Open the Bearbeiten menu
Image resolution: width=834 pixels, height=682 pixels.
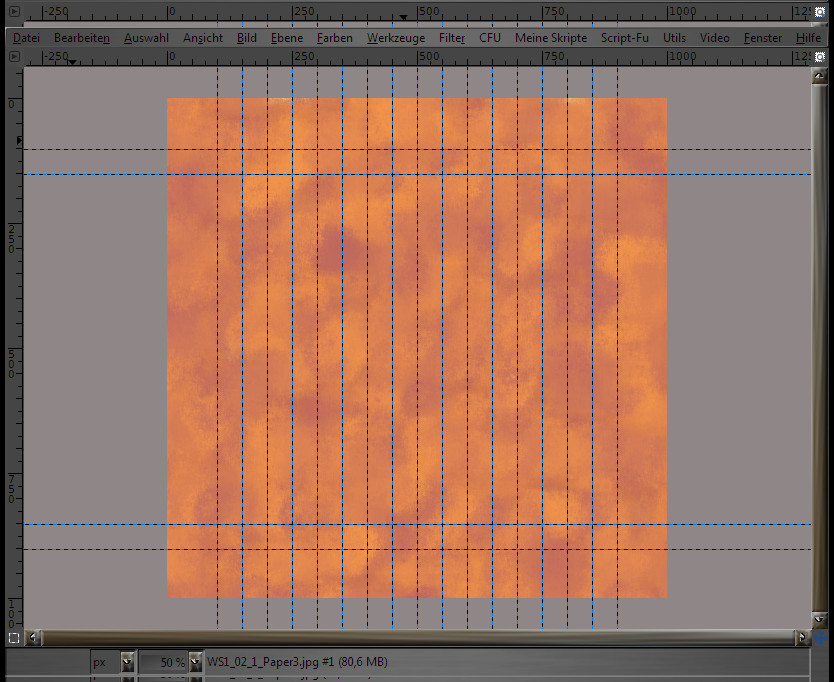pos(82,37)
